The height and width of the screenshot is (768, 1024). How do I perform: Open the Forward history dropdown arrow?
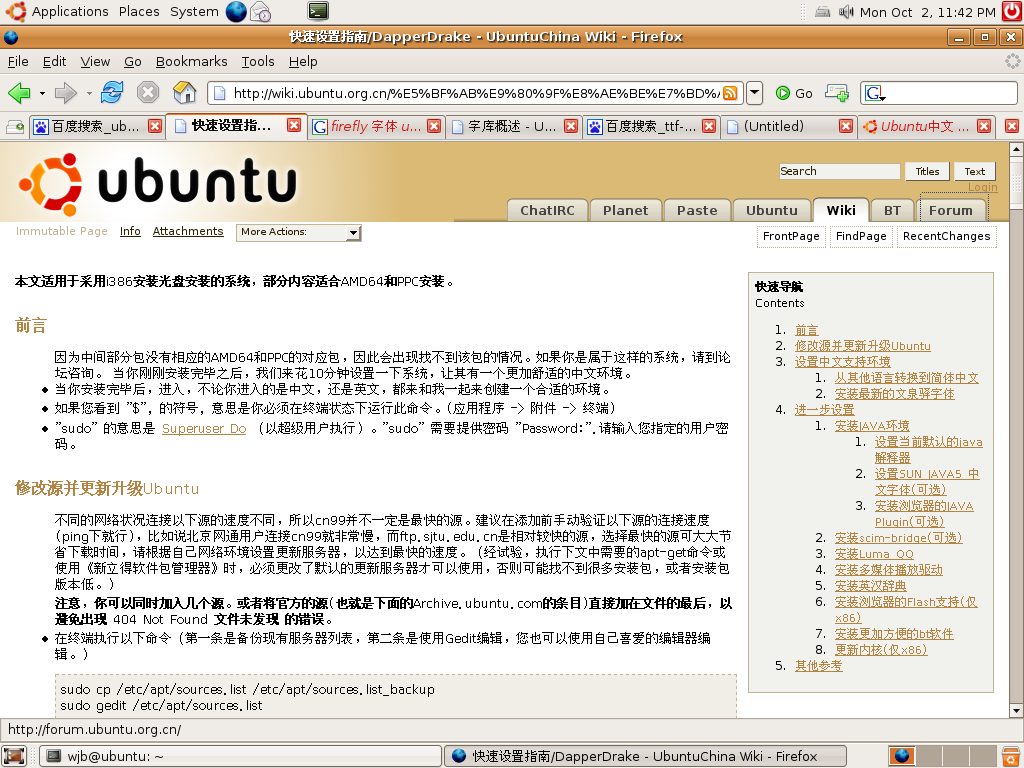pyautogui.click(x=89, y=93)
